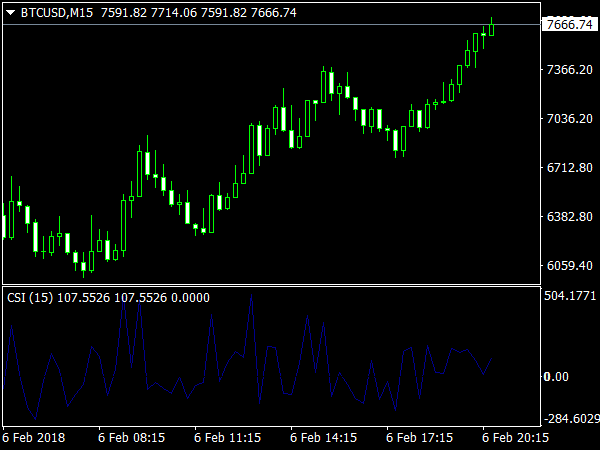Viewport: 600px width, 450px height.
Task: Click the OHLC values 7591.82 7714.06 text
Action: click(x=149, y=13)
